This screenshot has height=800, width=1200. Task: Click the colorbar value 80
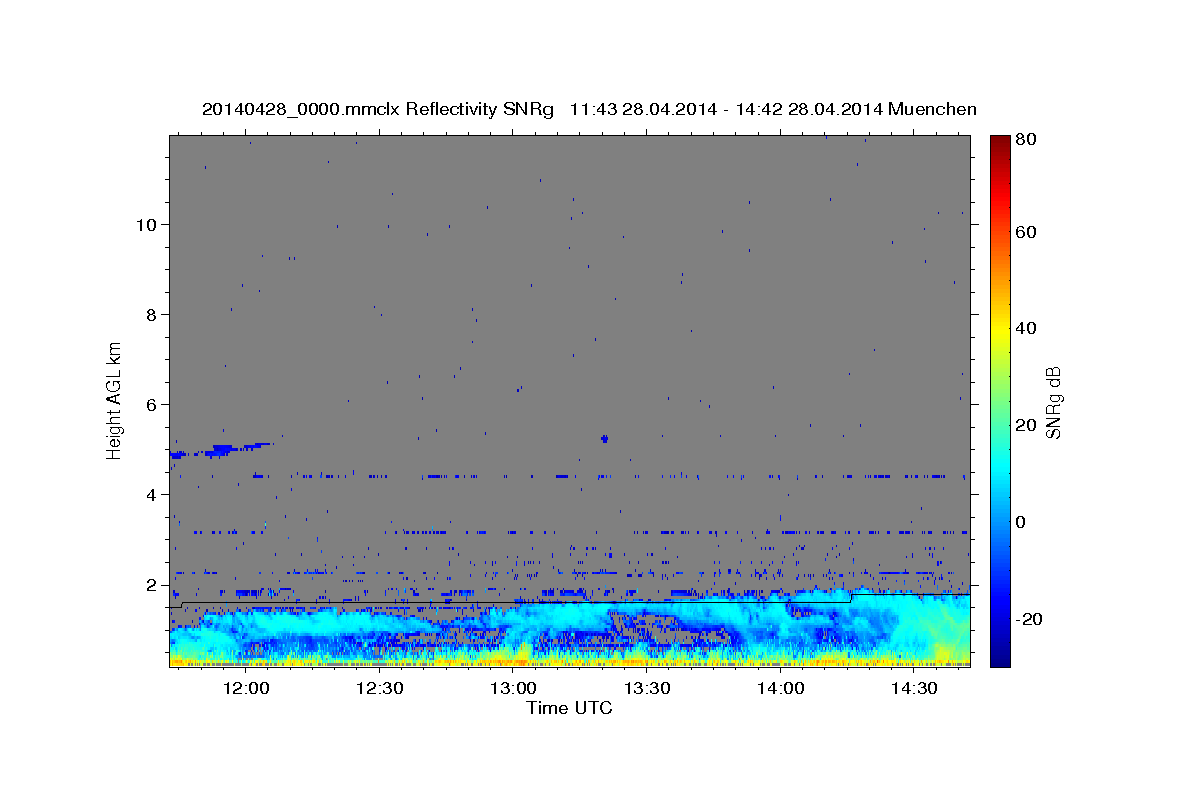click(x=1024, y=139)
